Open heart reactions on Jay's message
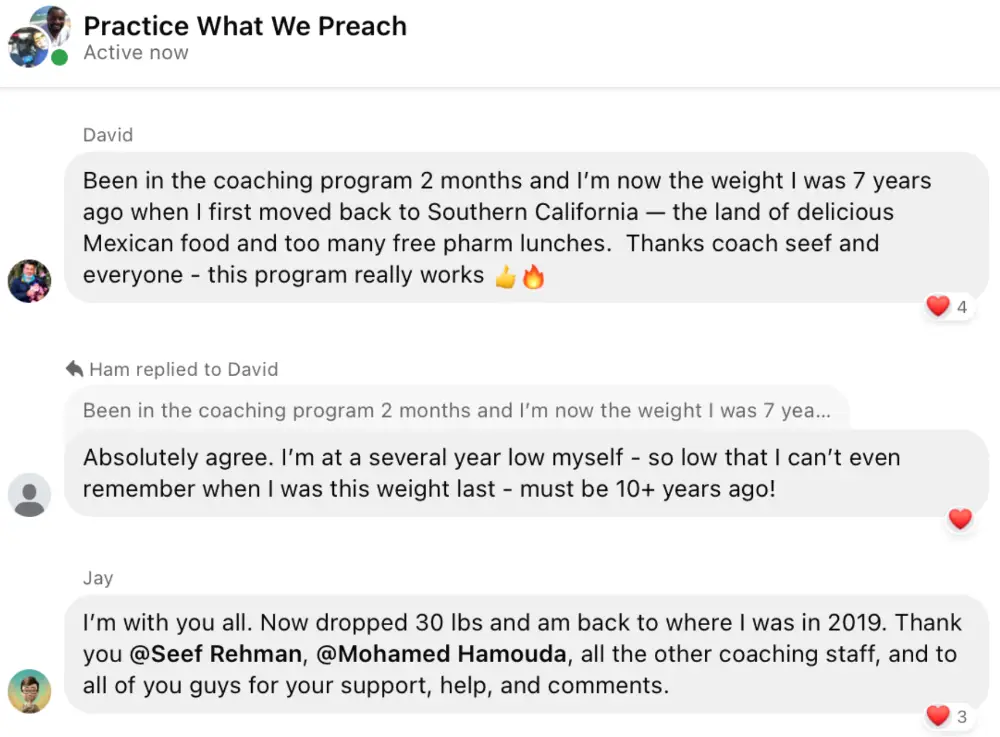The image size is (1000, 737). [x=948, y=716]
